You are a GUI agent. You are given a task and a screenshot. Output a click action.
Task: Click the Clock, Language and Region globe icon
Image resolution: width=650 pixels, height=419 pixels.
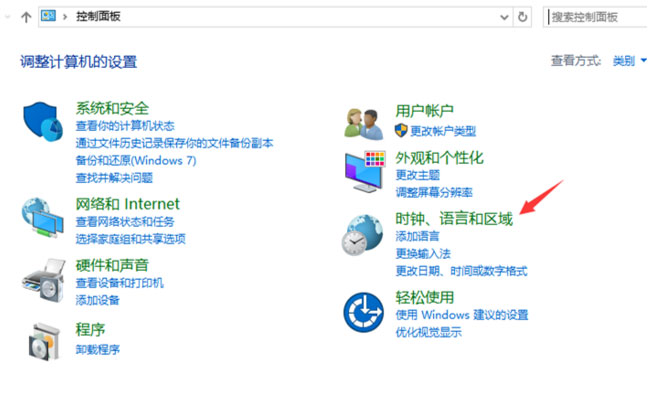click(x=362, y=235)
